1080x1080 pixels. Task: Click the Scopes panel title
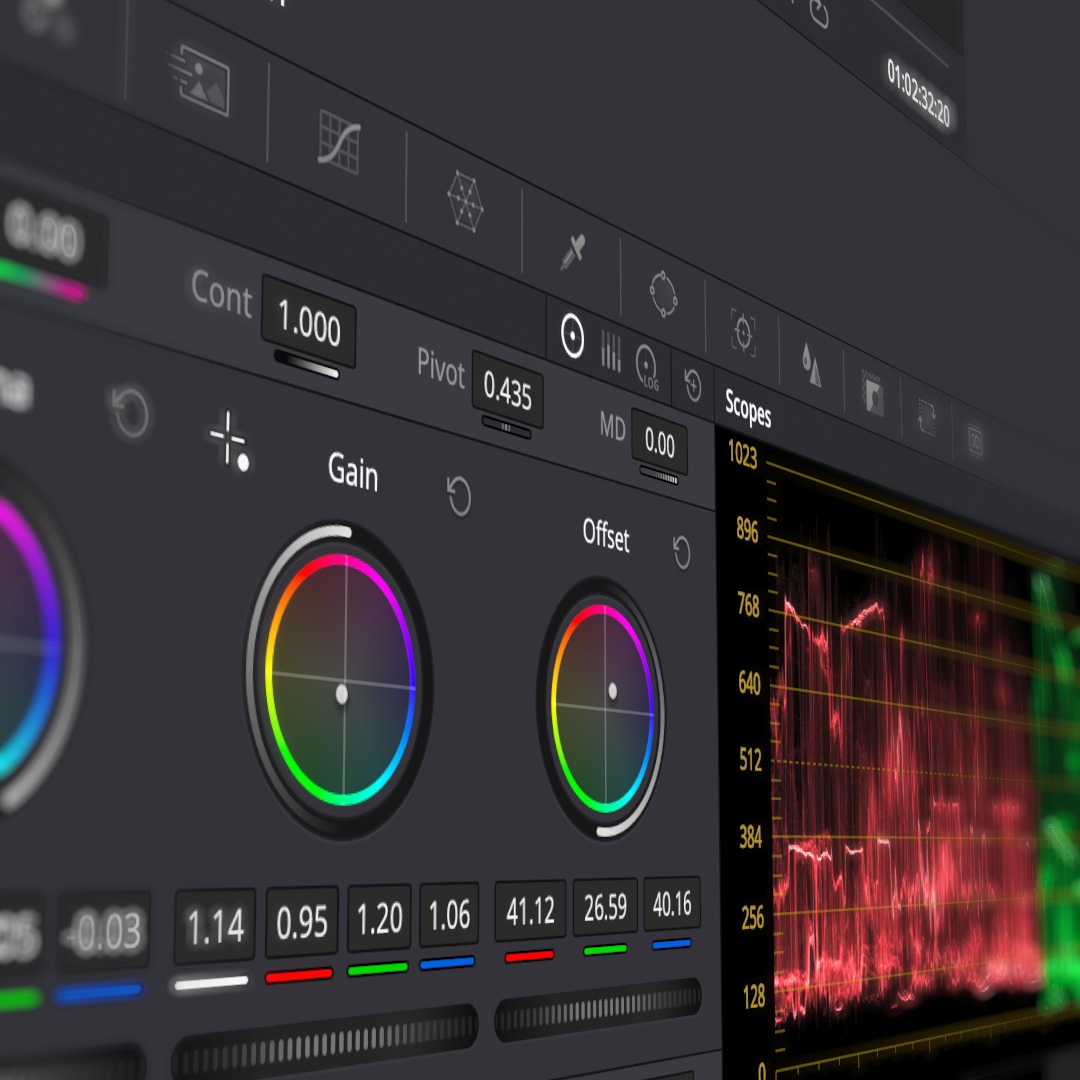pos(748,409)
